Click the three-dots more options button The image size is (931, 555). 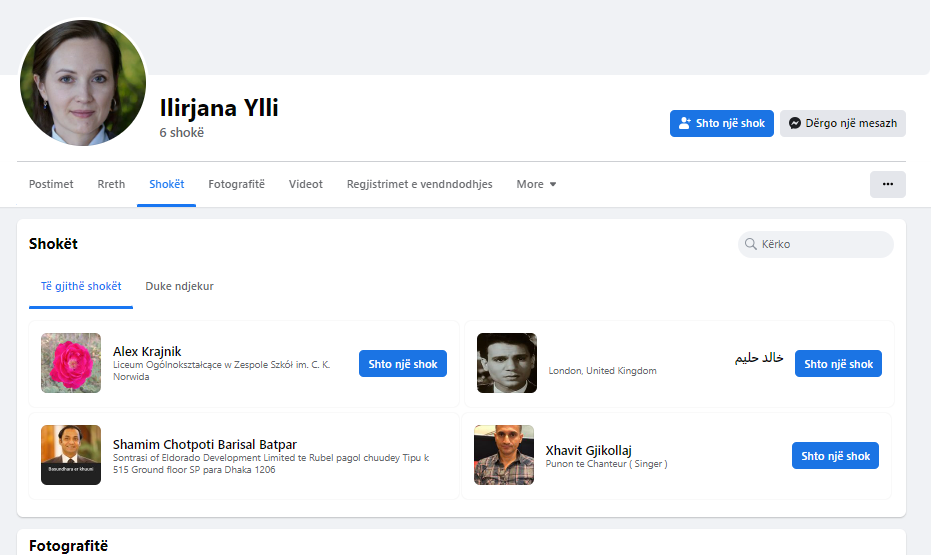[x=887, y=184]
